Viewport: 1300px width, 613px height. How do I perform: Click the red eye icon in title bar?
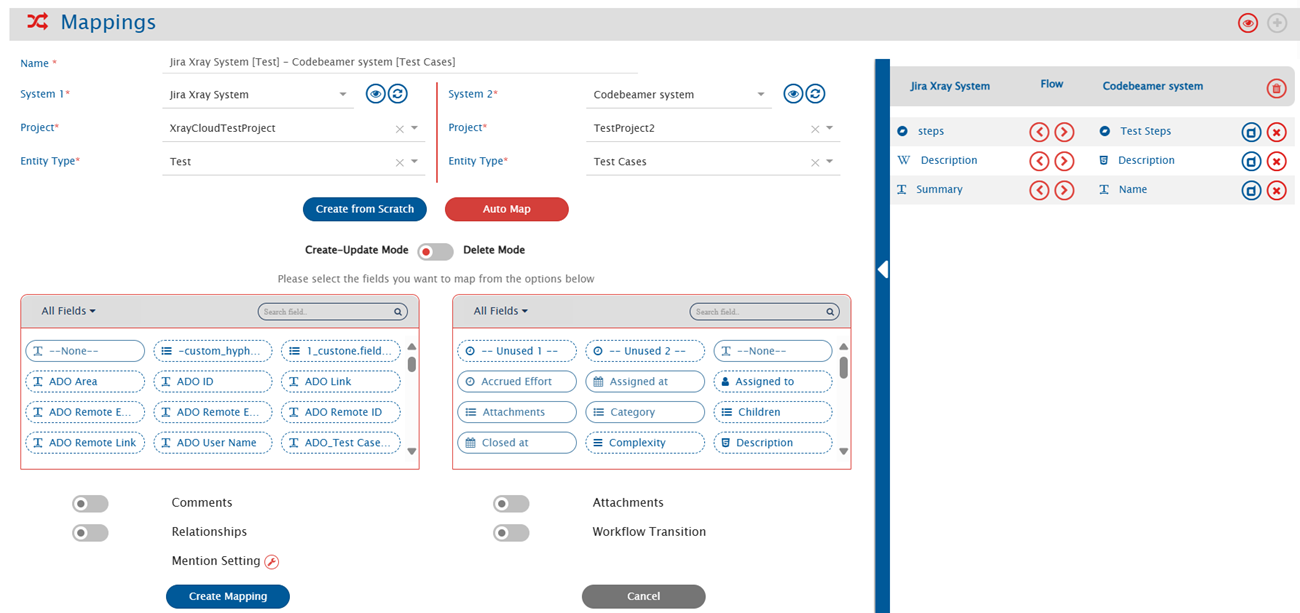click(1247, 23)
